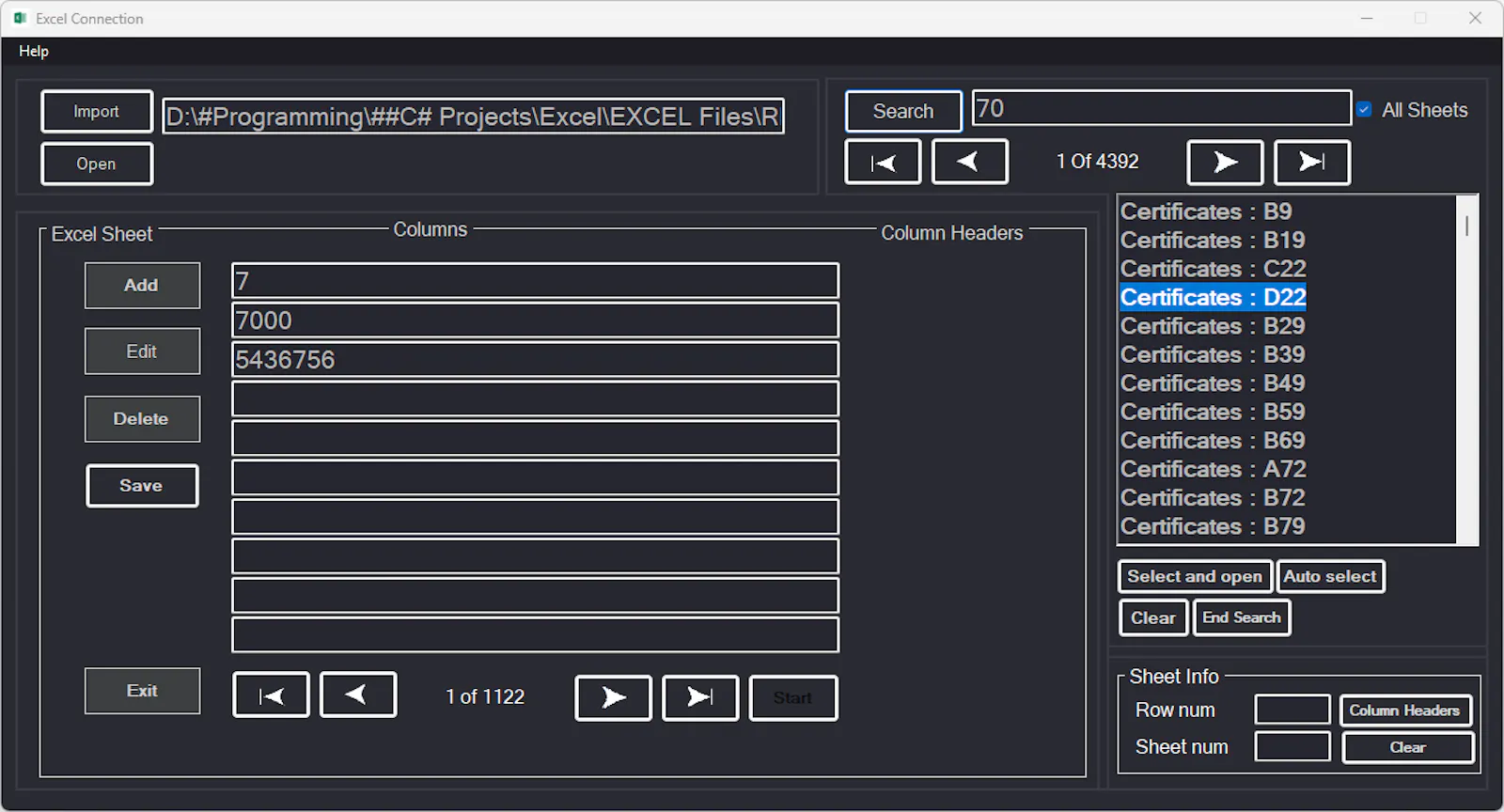Click the column field containing 5436756

[535, 360]
